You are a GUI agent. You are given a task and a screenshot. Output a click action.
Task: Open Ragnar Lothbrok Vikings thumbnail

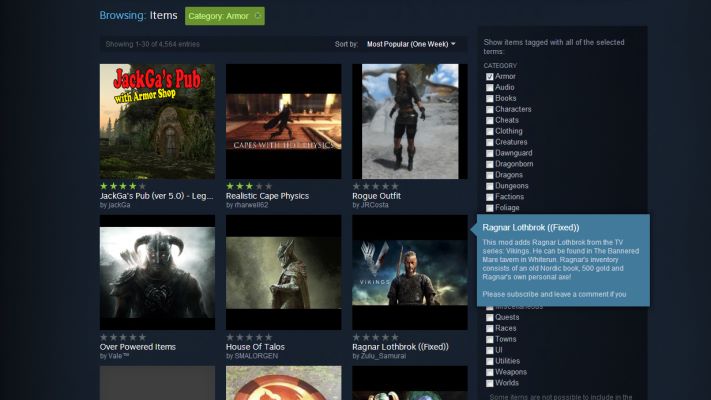click(410, 272)
